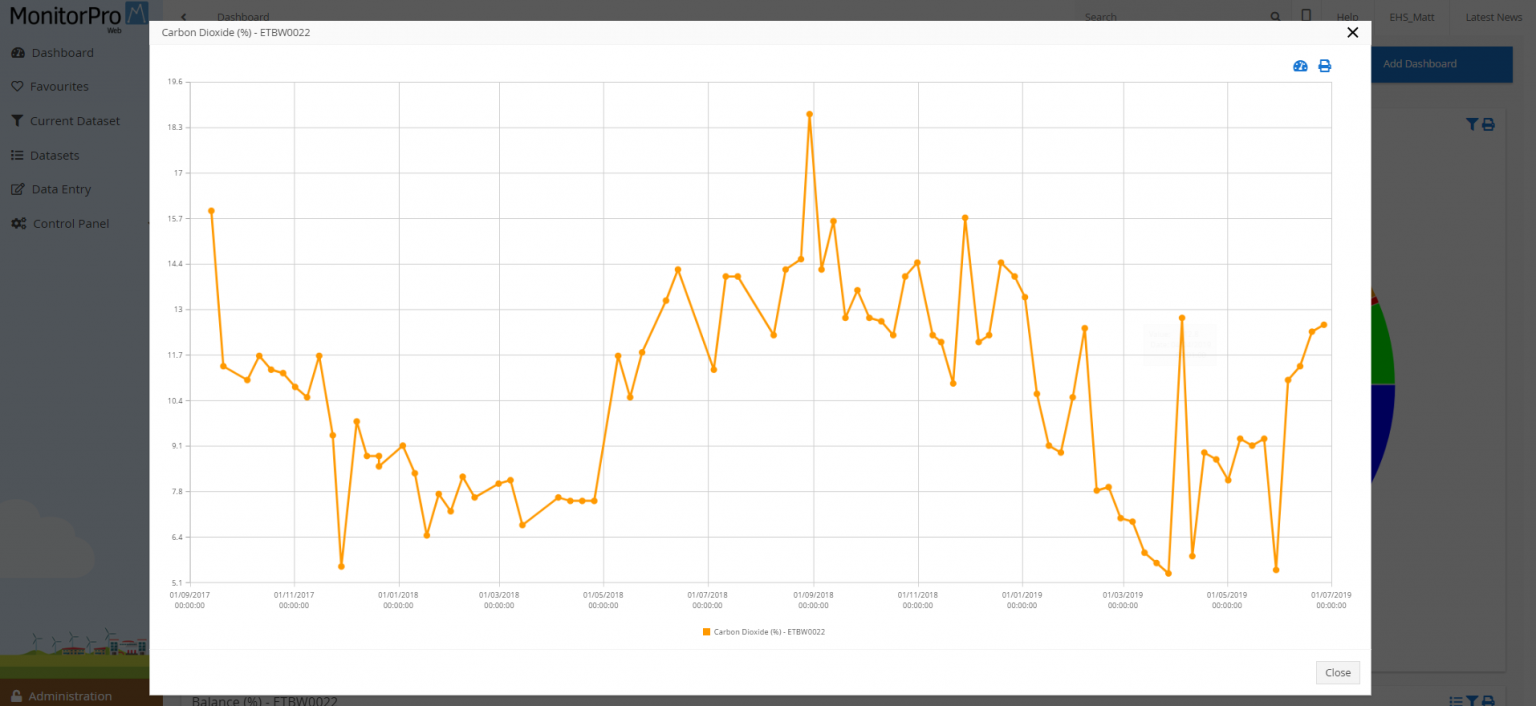This screenshot has height=706, width=1536.
Task: Click inside the Search field
Action: (x=1150, y=16)
